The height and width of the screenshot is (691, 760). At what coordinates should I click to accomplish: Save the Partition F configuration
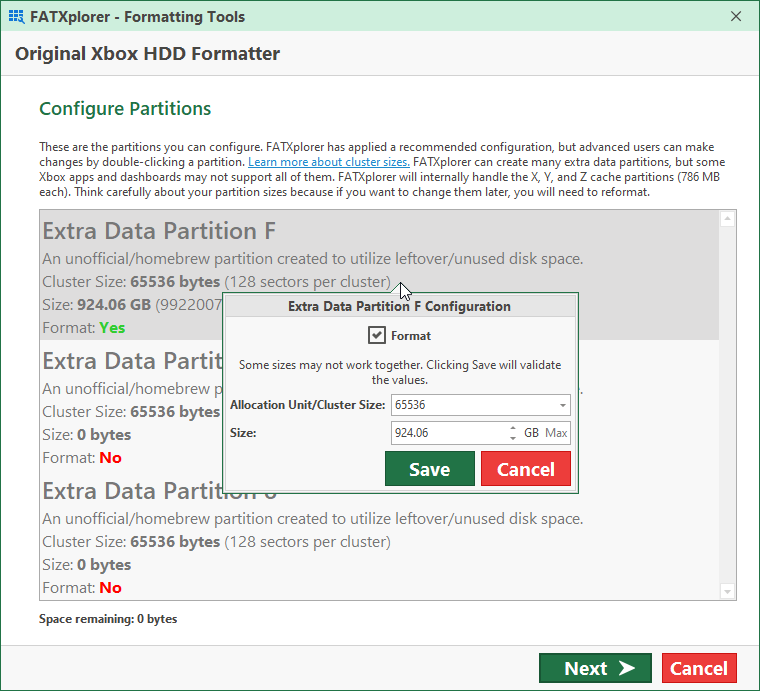coord(429,469)
